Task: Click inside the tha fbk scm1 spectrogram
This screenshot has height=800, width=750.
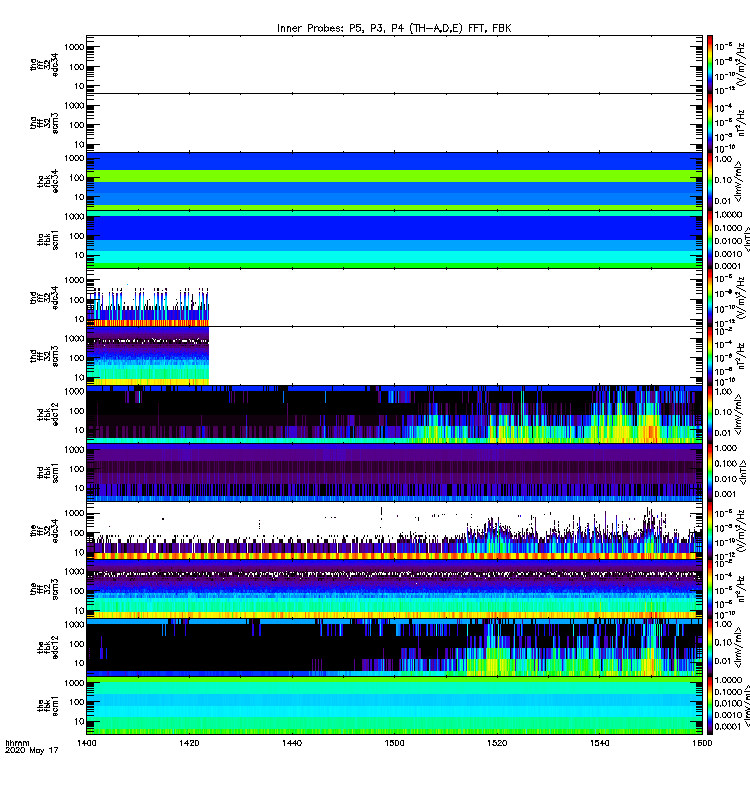Action: pos(394,239)
